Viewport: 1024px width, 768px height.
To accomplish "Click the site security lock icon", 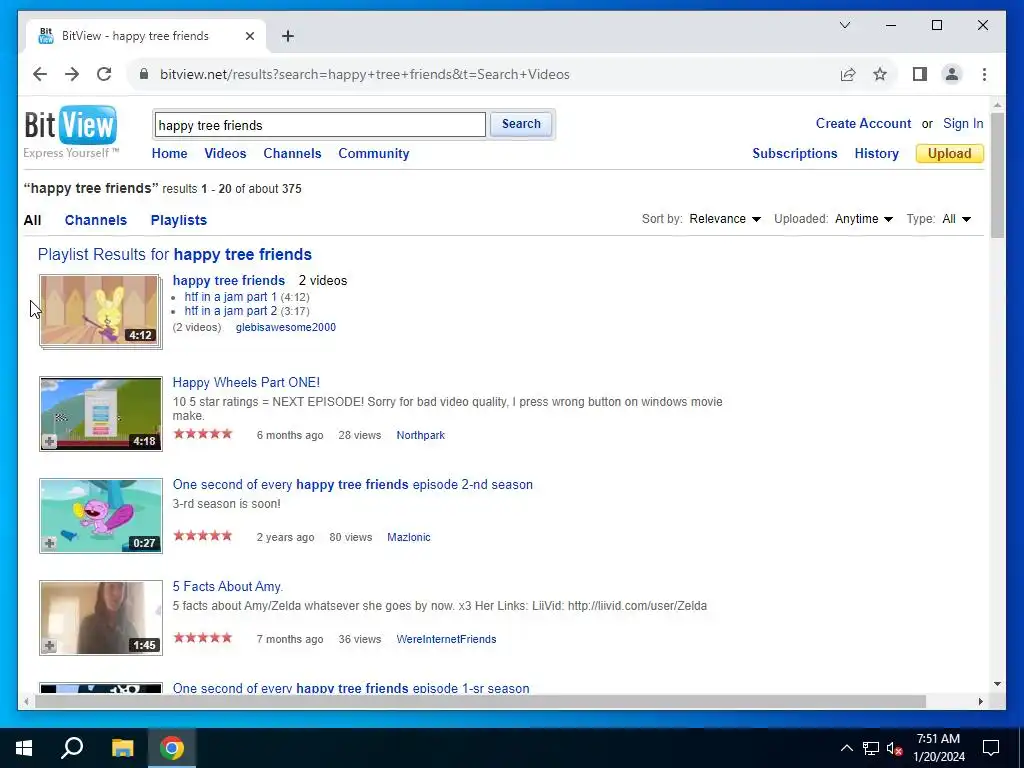I will [x=144, y=74].
